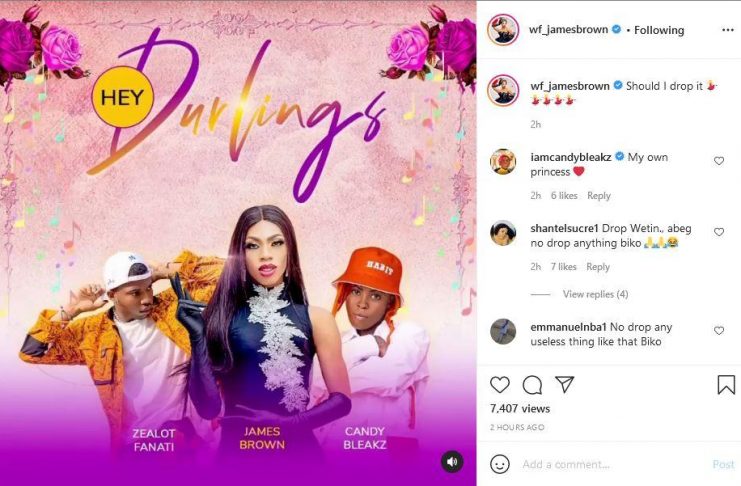Reply to shantelsucre1's comment
The image size is (741, 486).
pos(598,267)
